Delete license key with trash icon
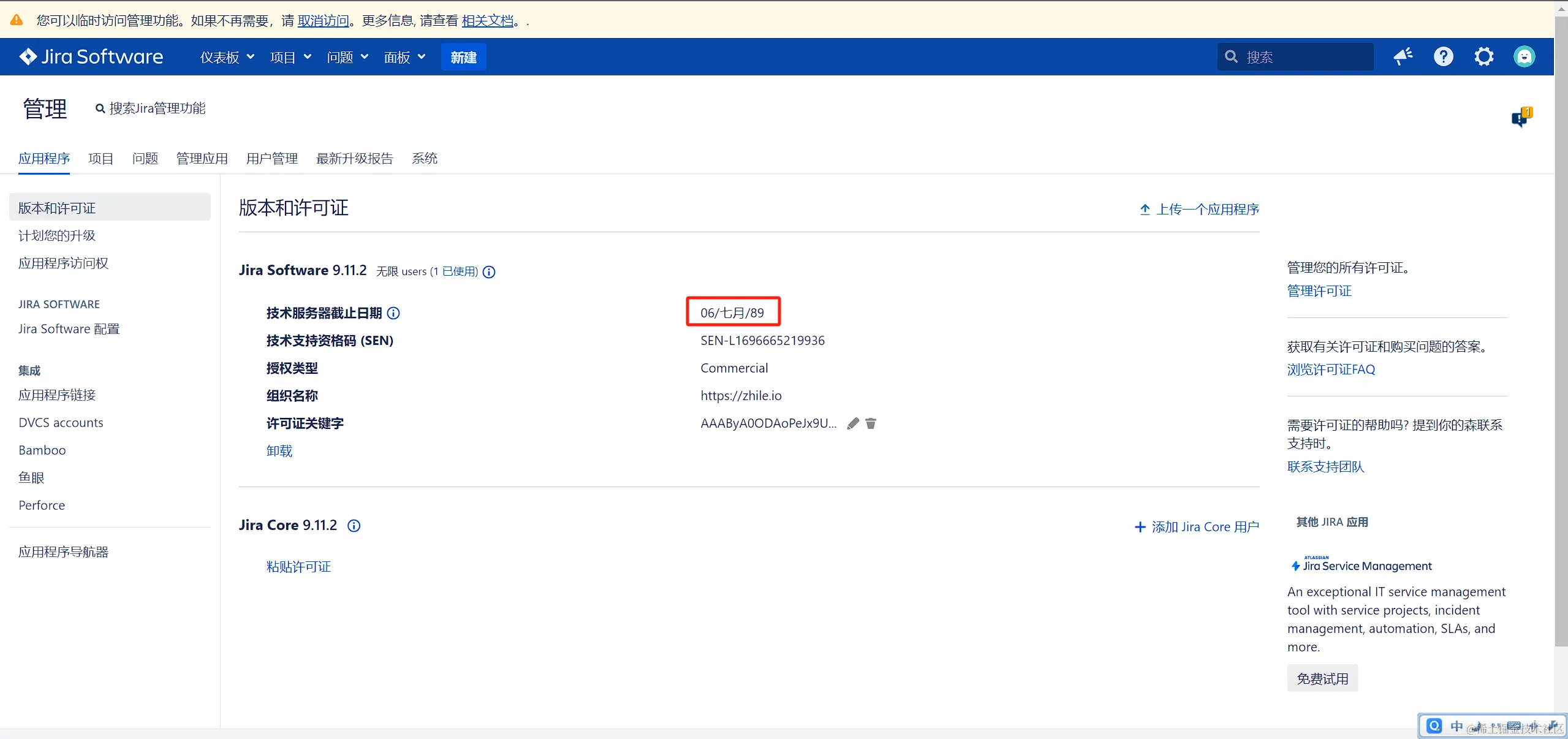Viewport: 1568px width, 739px height. point(871,423)
